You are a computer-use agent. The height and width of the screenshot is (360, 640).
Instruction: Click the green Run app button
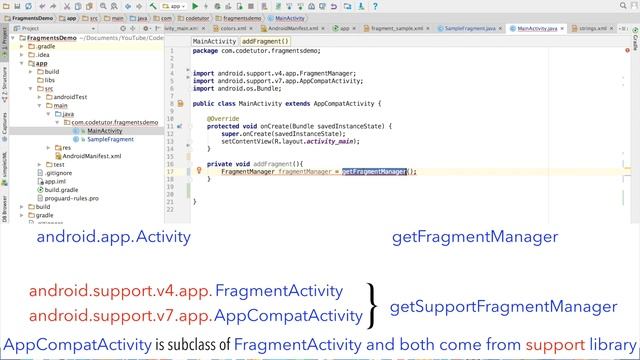coord(195,6)
